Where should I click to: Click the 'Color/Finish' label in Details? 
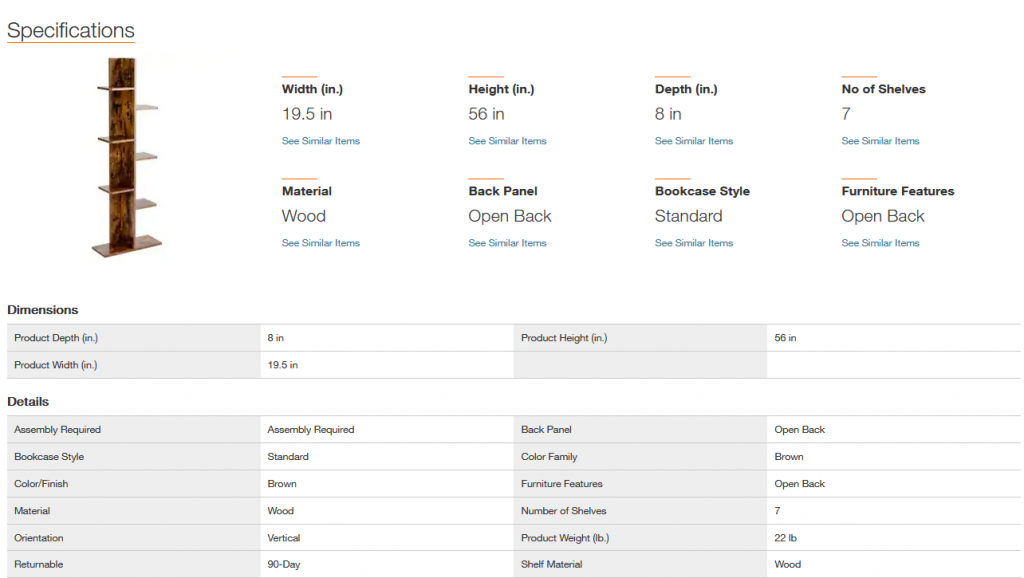(41, 484)
